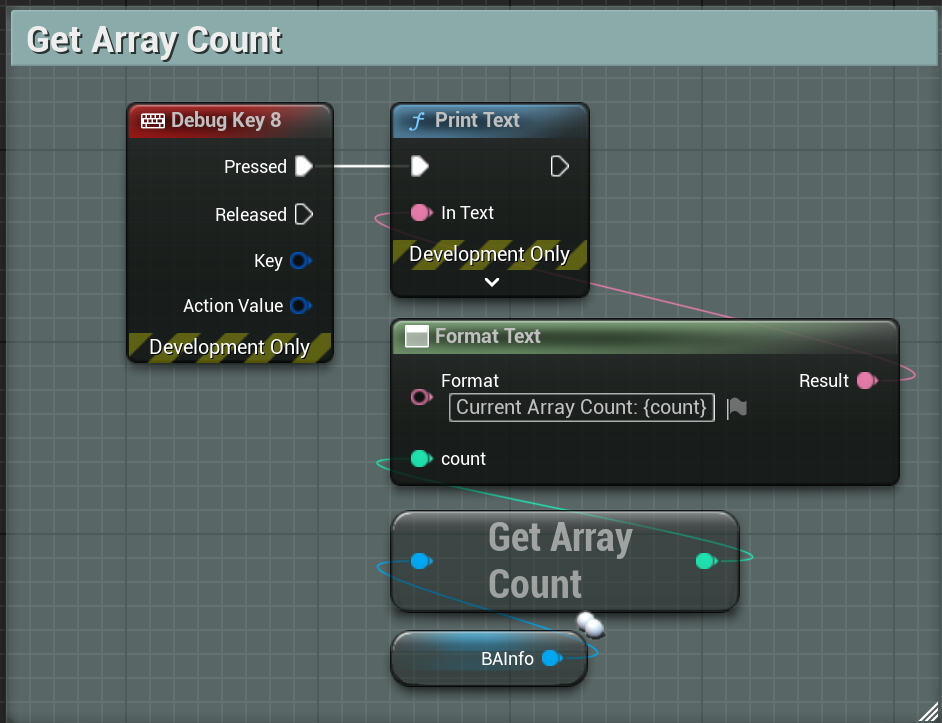Select the green count input pin
This screenshot has width=942, height=723.
(421, 459)
